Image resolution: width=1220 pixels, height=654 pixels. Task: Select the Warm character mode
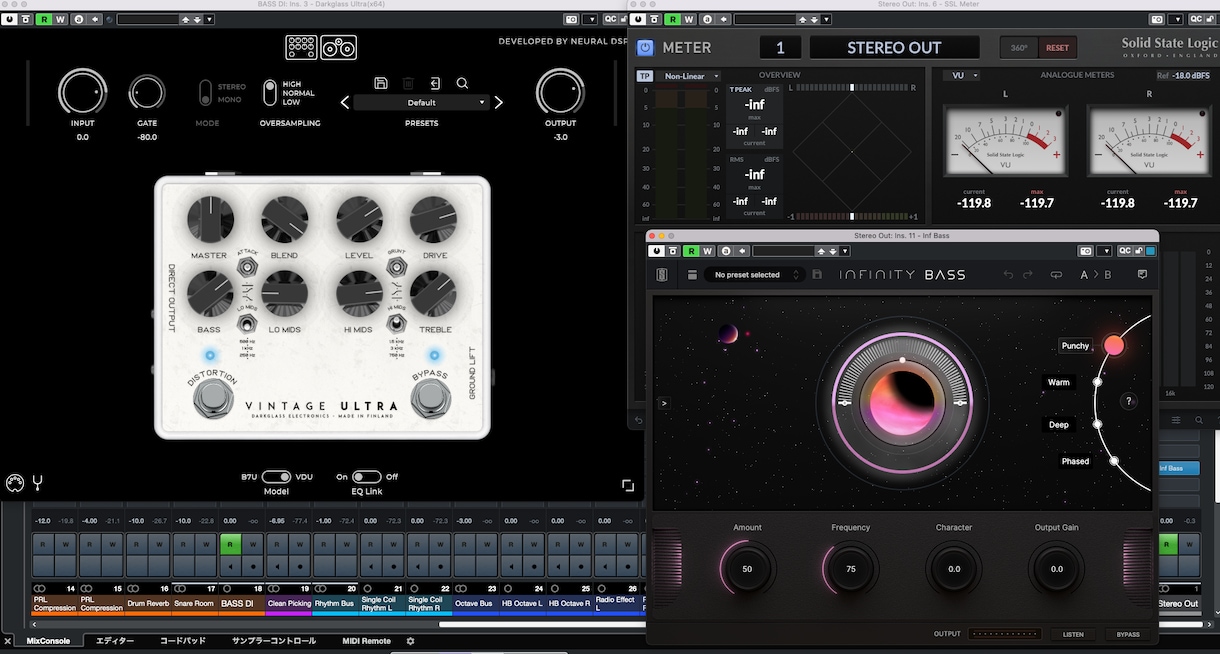click(1058, 382)
